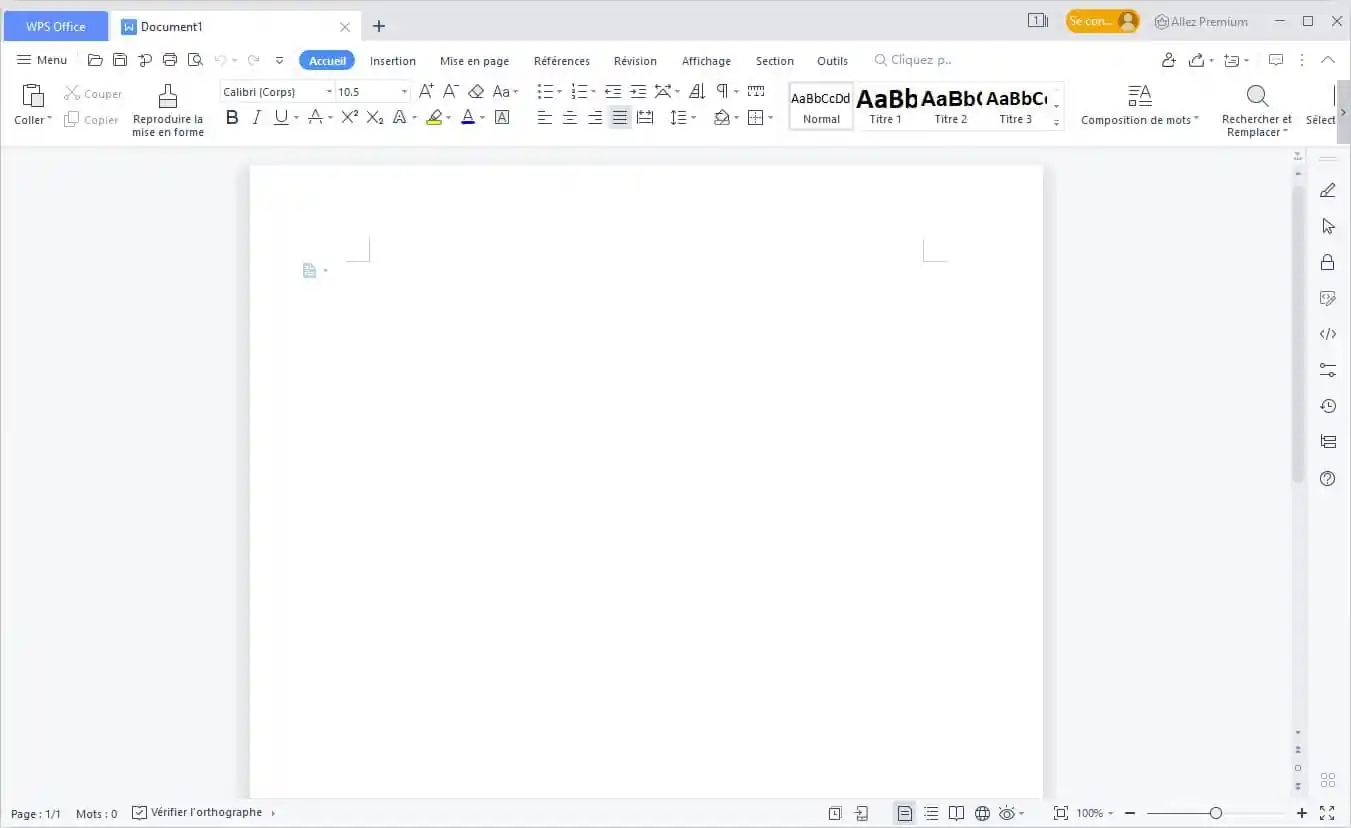Apply the Titre 1 style

point(886,106)
